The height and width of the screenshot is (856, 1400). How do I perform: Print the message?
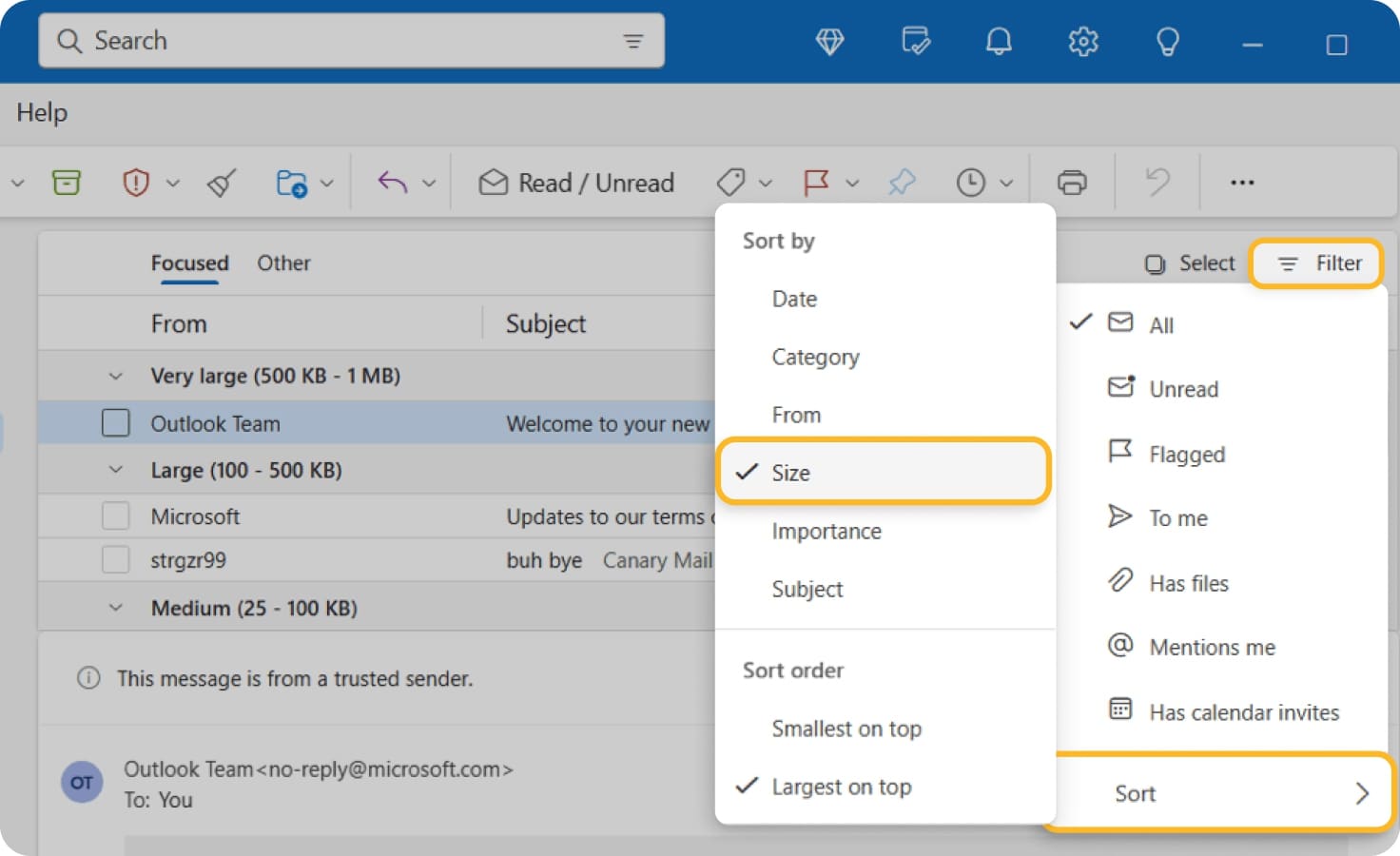click(1072, 182)
